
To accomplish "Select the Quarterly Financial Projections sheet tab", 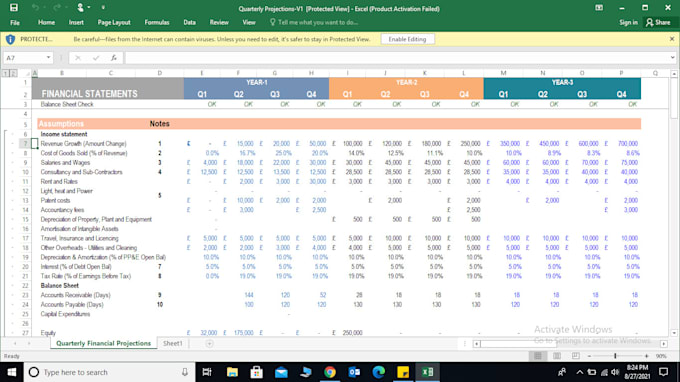I will tap(103, 343).
